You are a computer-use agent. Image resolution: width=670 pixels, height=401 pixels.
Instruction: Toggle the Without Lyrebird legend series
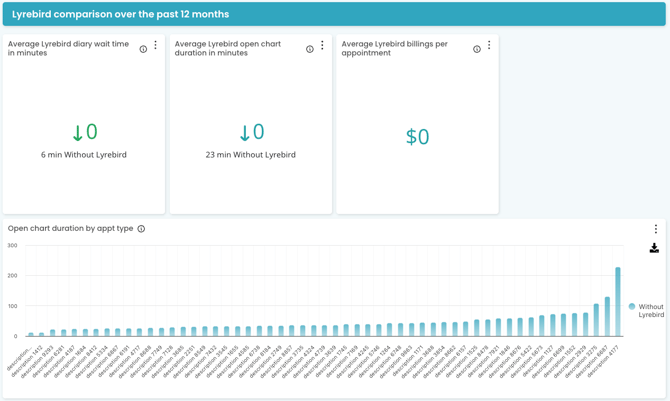tap(646, 310)
